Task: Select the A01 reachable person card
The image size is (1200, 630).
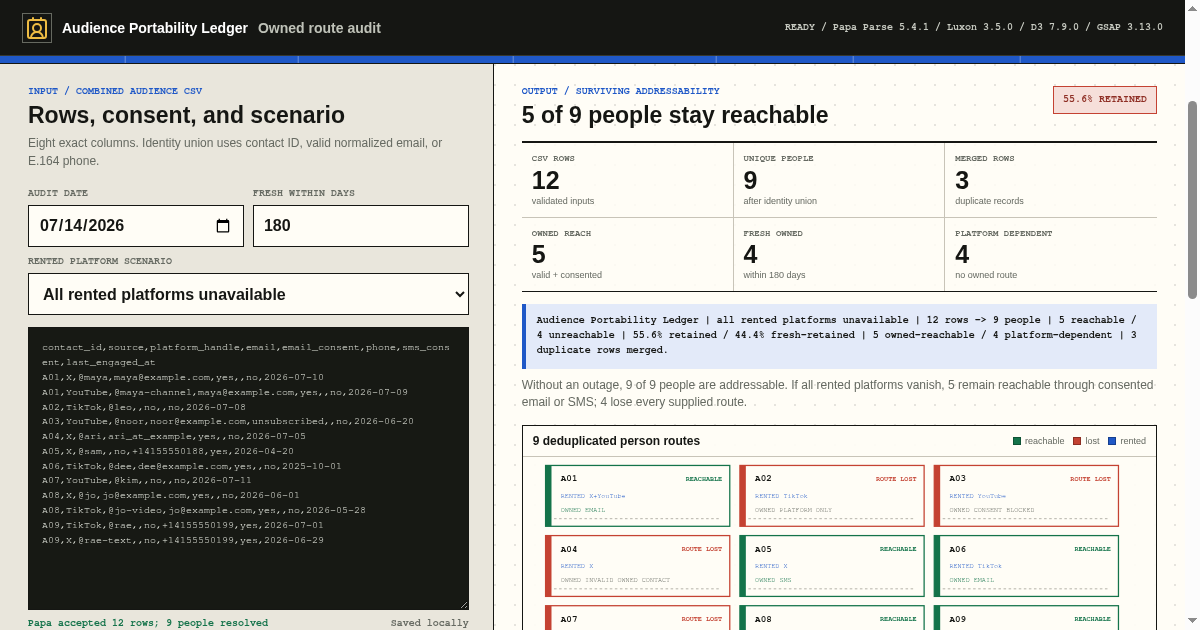Action: 638,496
